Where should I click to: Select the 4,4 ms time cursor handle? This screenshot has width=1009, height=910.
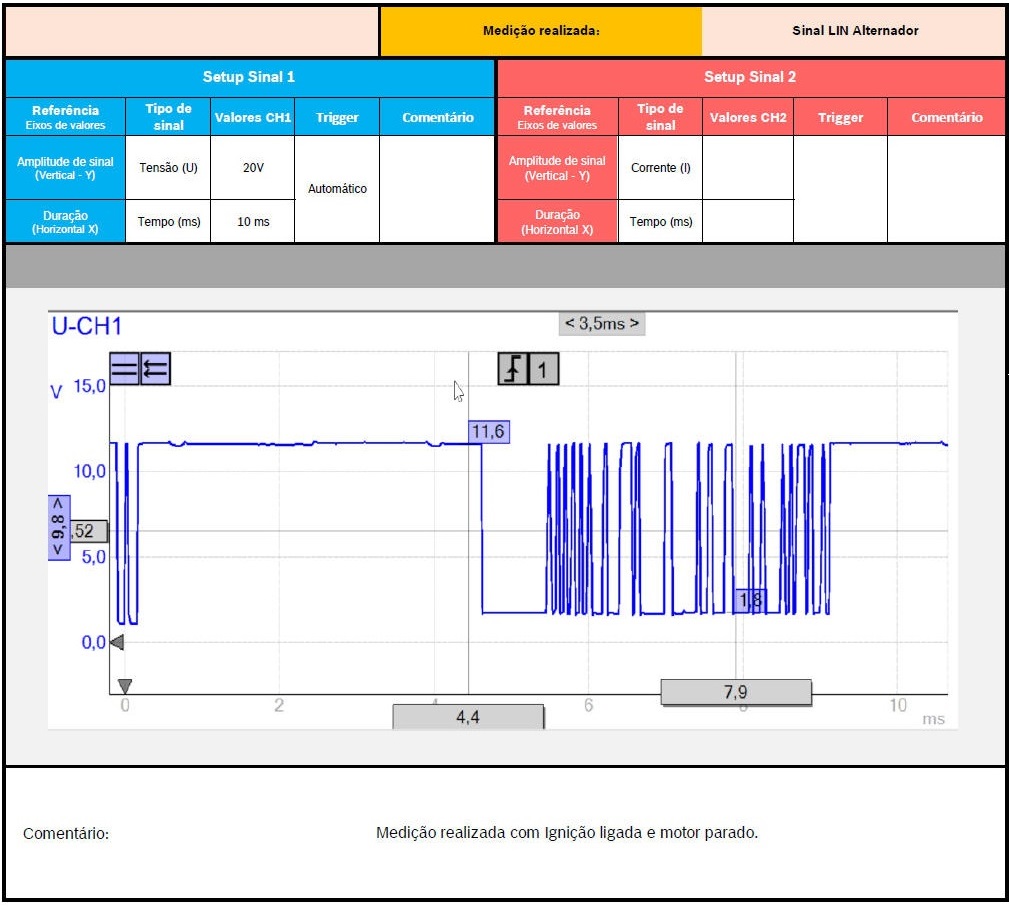468,717
